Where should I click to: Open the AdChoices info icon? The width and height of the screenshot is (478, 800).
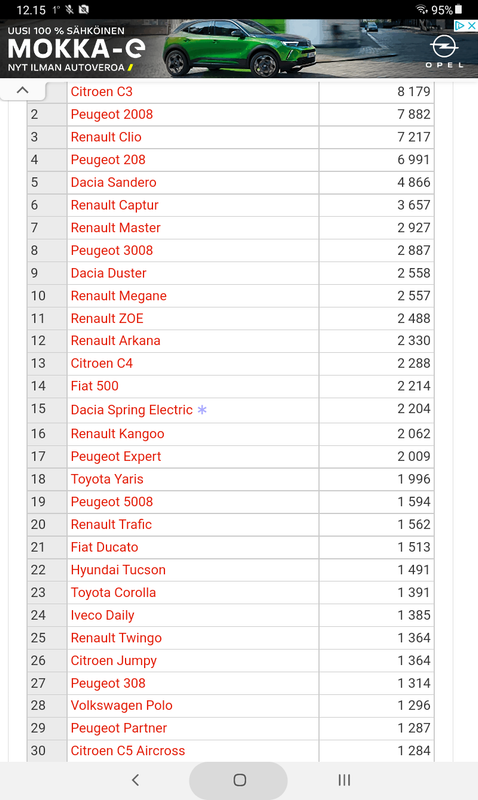tap(460, 26)
